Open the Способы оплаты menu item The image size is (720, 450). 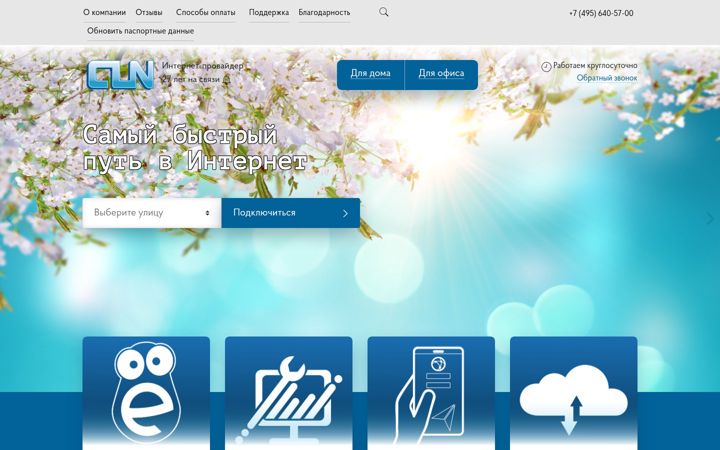[206, 12]
